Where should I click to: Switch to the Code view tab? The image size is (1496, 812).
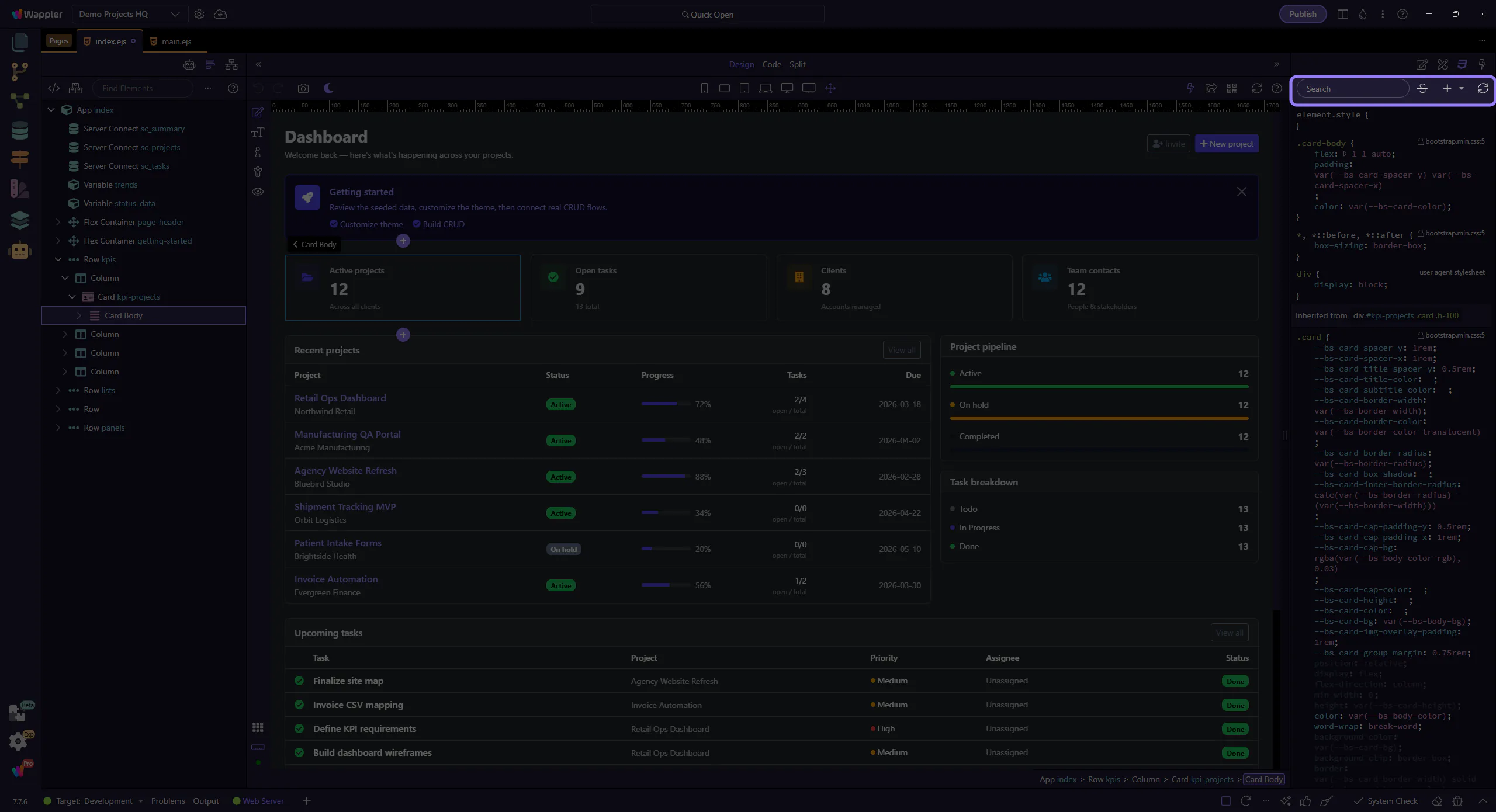[771, 64]
